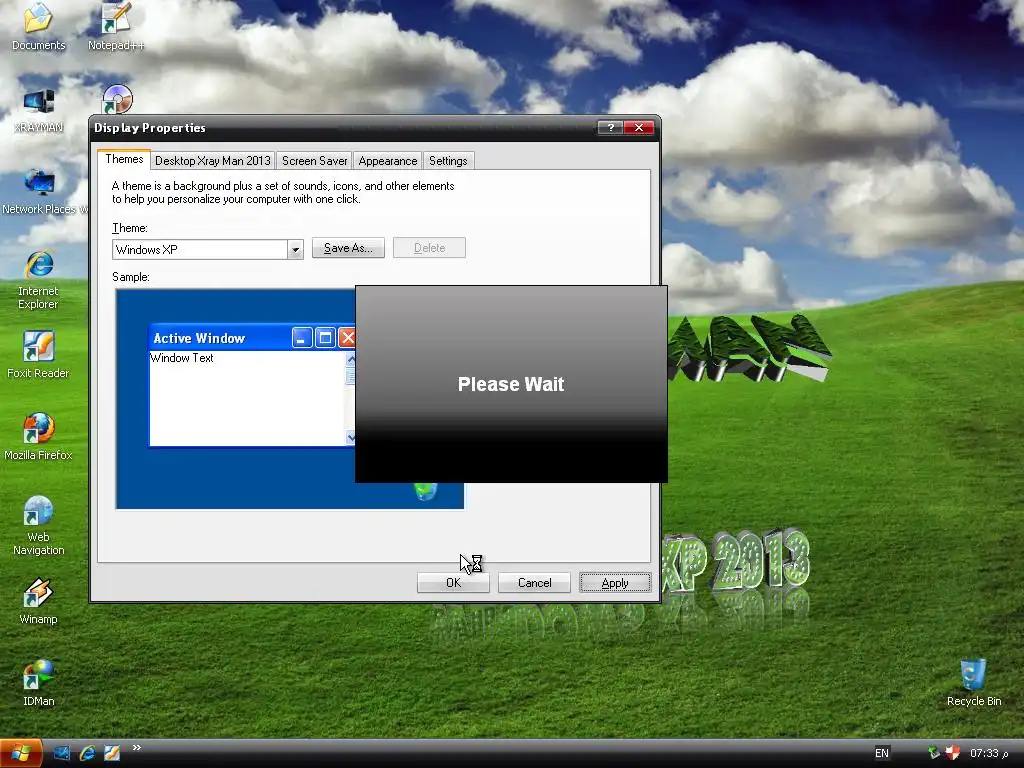Screen dimensions: 1024x768
Task: Click the help question mark button
Action: [610, 127]
